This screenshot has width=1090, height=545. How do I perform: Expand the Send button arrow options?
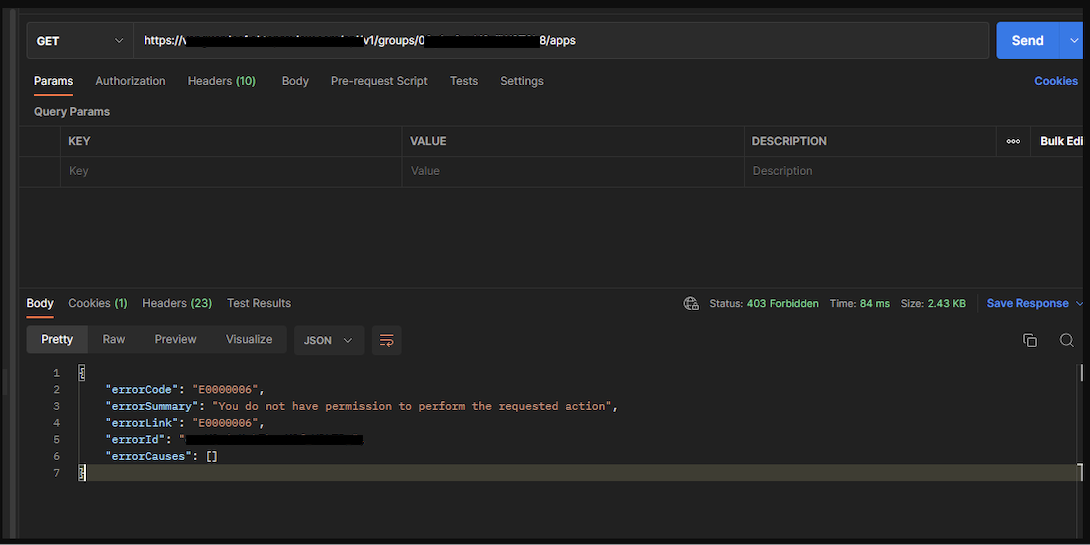1075,41
